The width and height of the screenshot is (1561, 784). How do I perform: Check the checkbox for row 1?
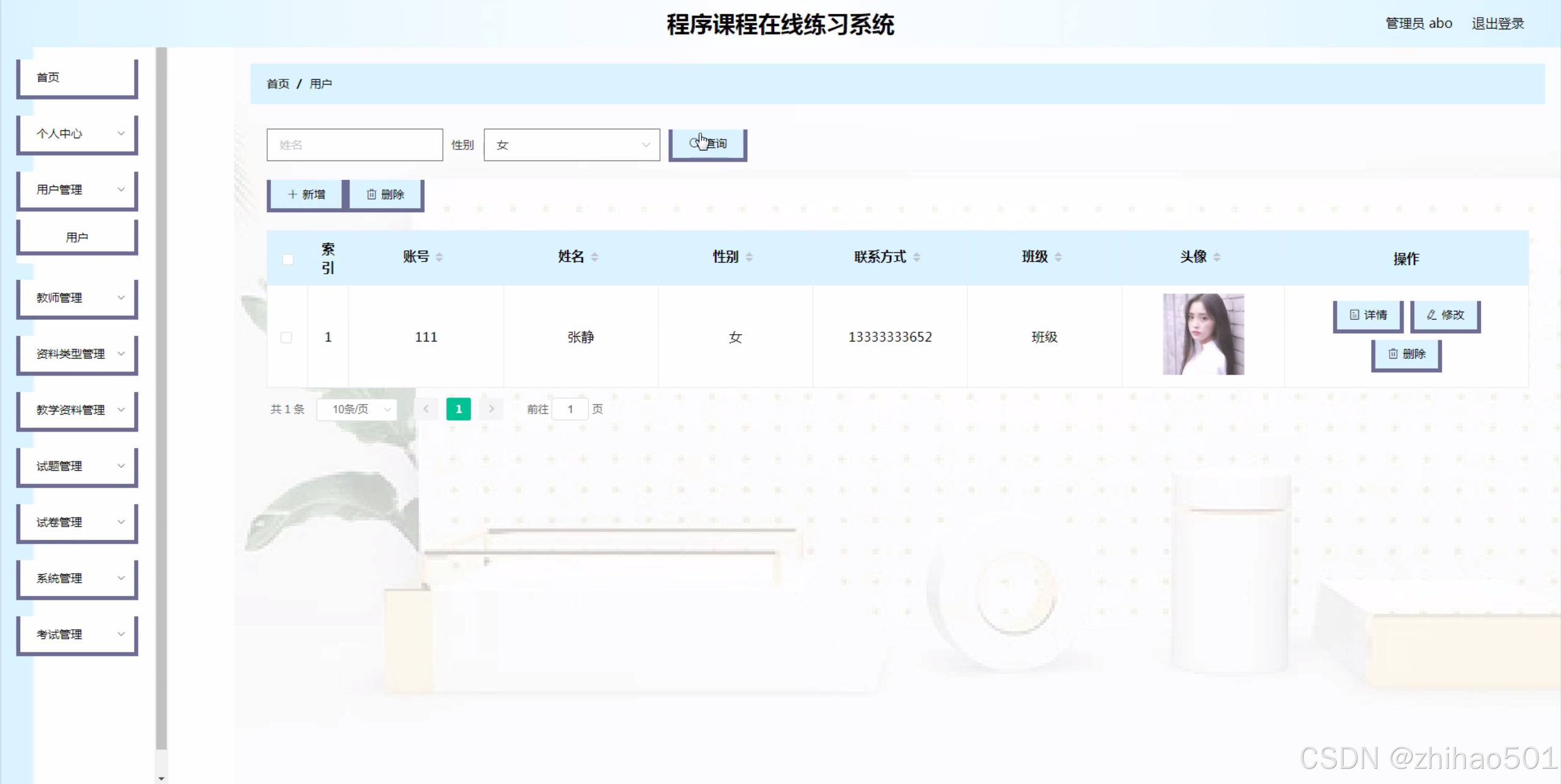click(x=286, y=337)
